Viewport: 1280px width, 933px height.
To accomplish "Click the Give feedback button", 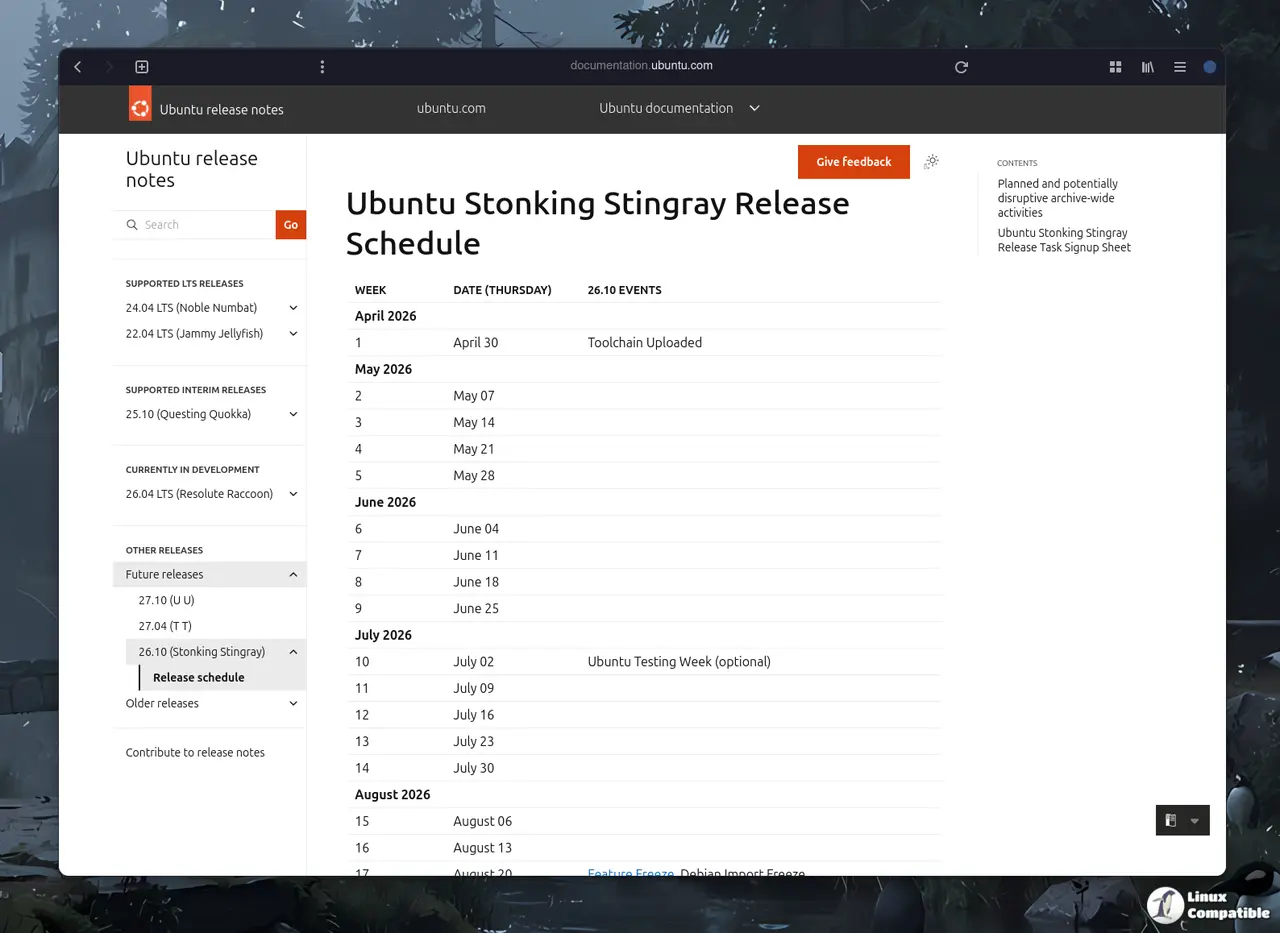I will [853, 162].
